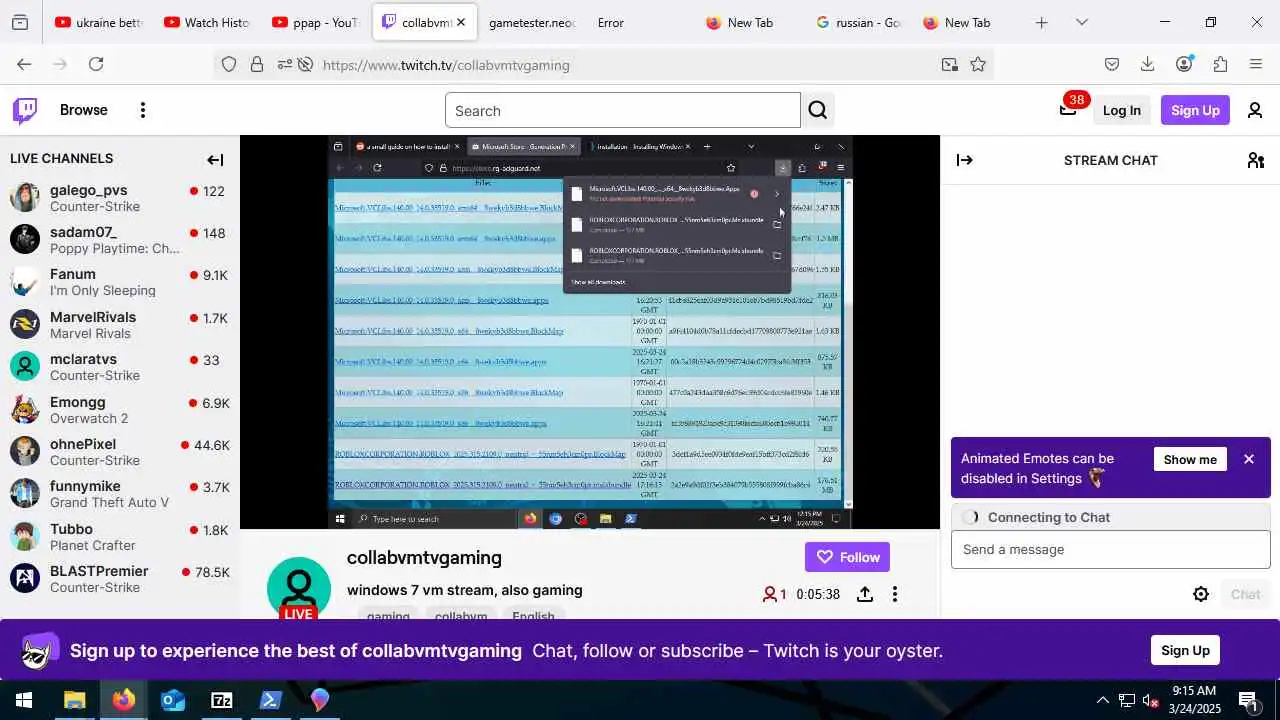Click the Log In button

pos(1121,110)
